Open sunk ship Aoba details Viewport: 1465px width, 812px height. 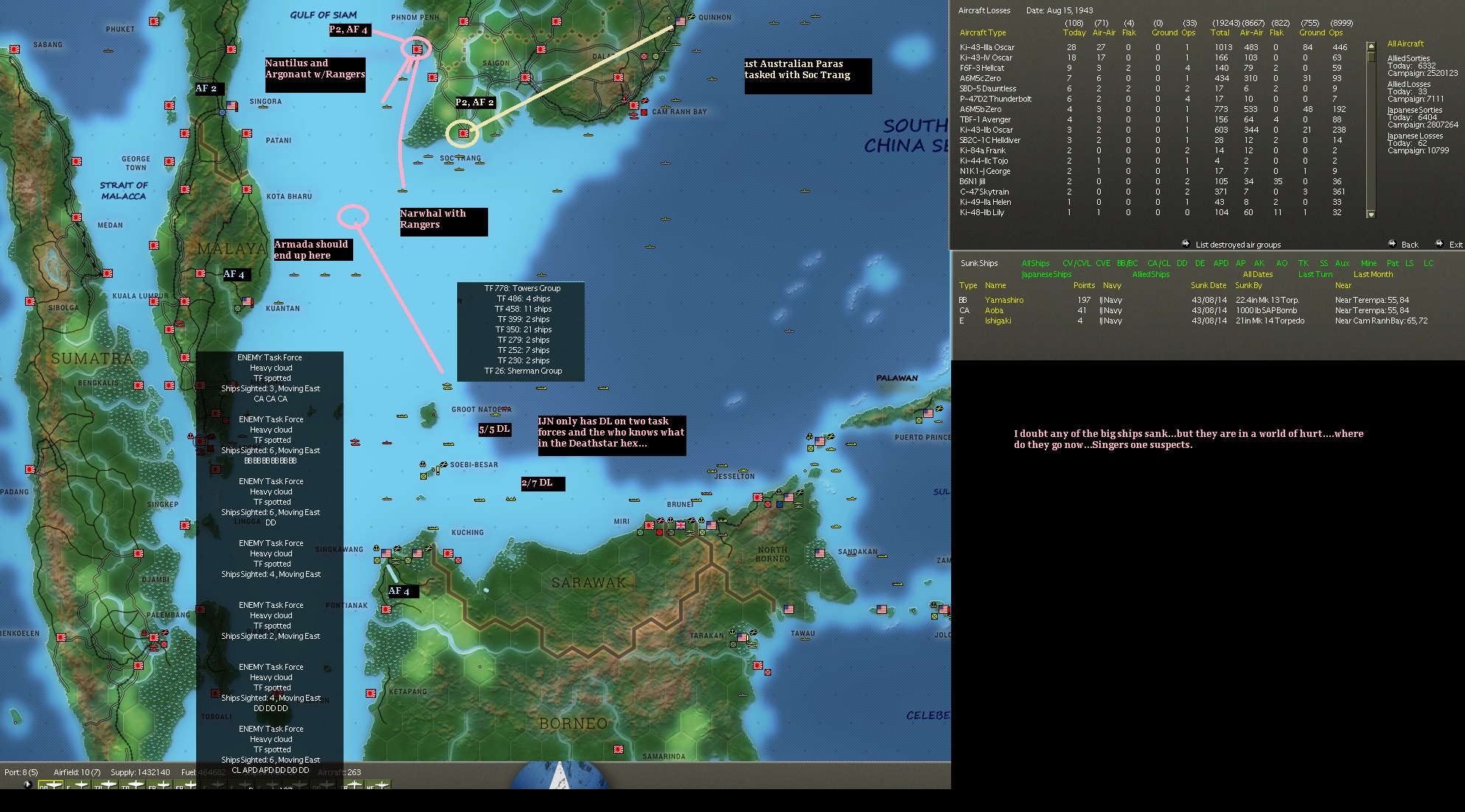click(994, 310)
